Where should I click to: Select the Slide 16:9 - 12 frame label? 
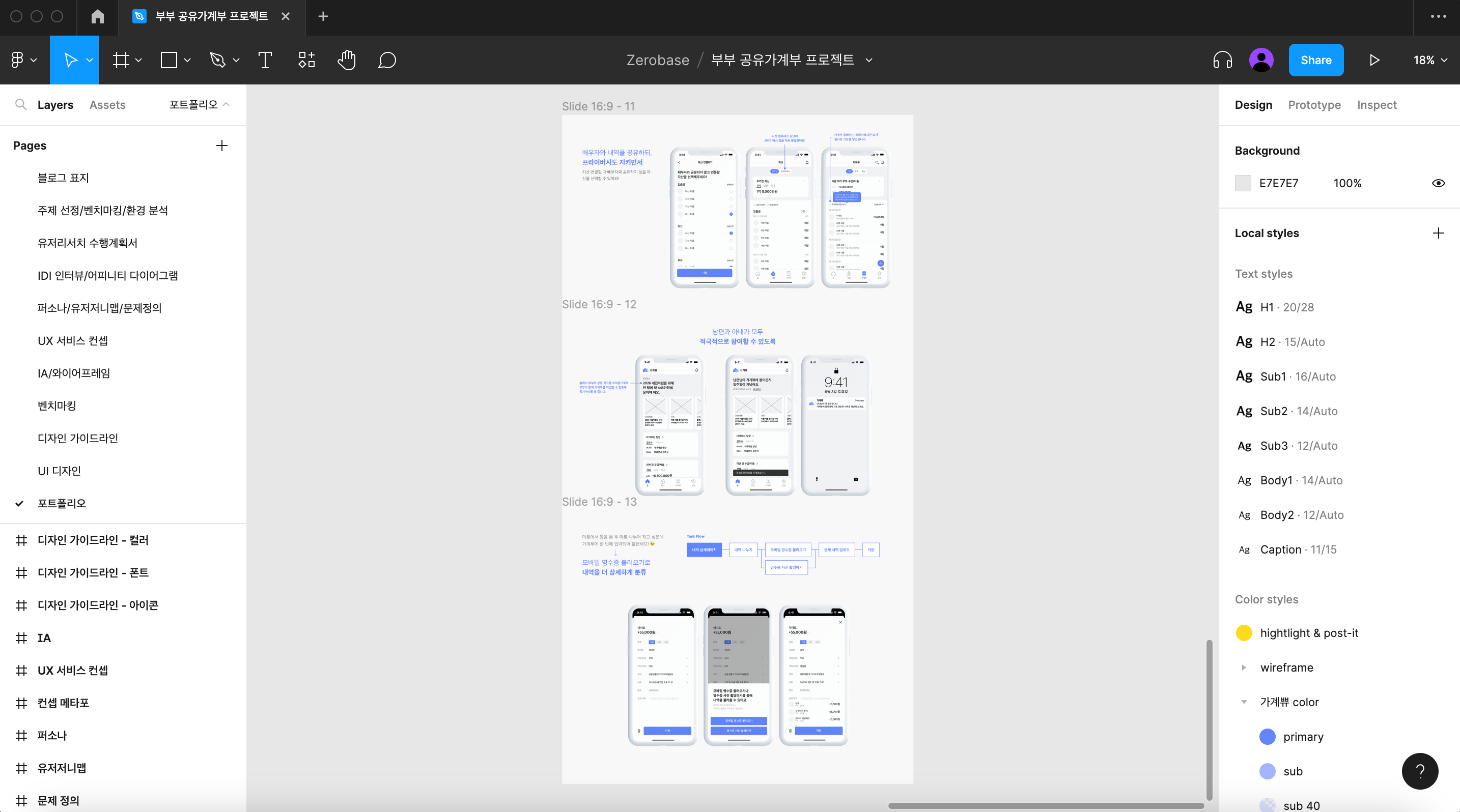[x=599, y=304]
